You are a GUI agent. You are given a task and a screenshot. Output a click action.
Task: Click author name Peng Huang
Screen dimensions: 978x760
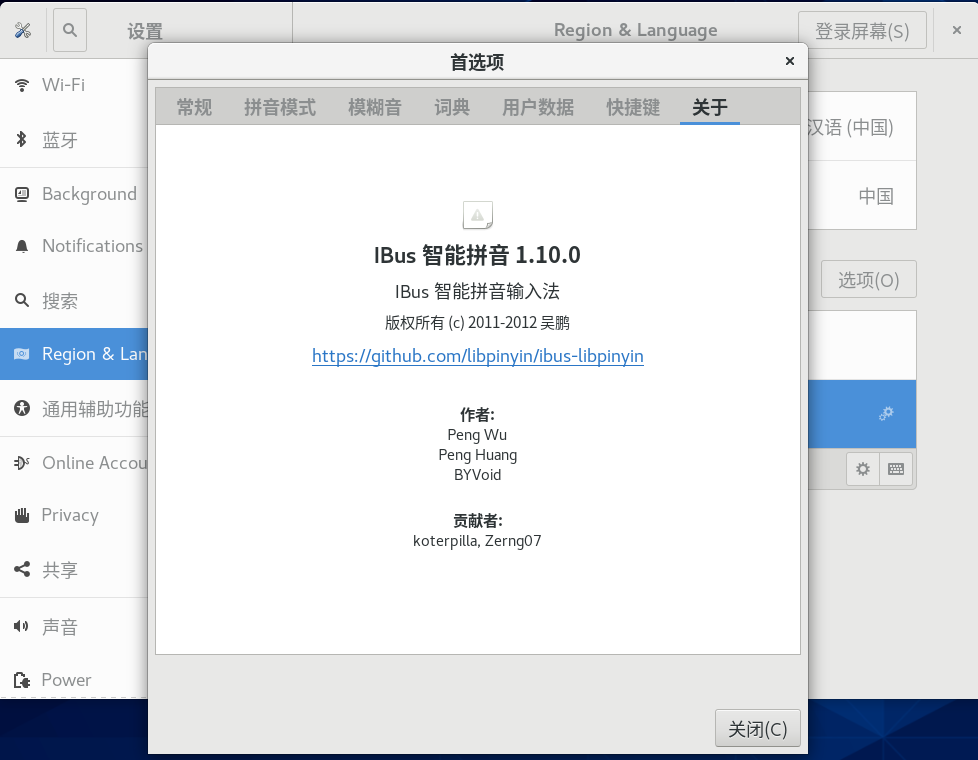click(x=478, y=455)
